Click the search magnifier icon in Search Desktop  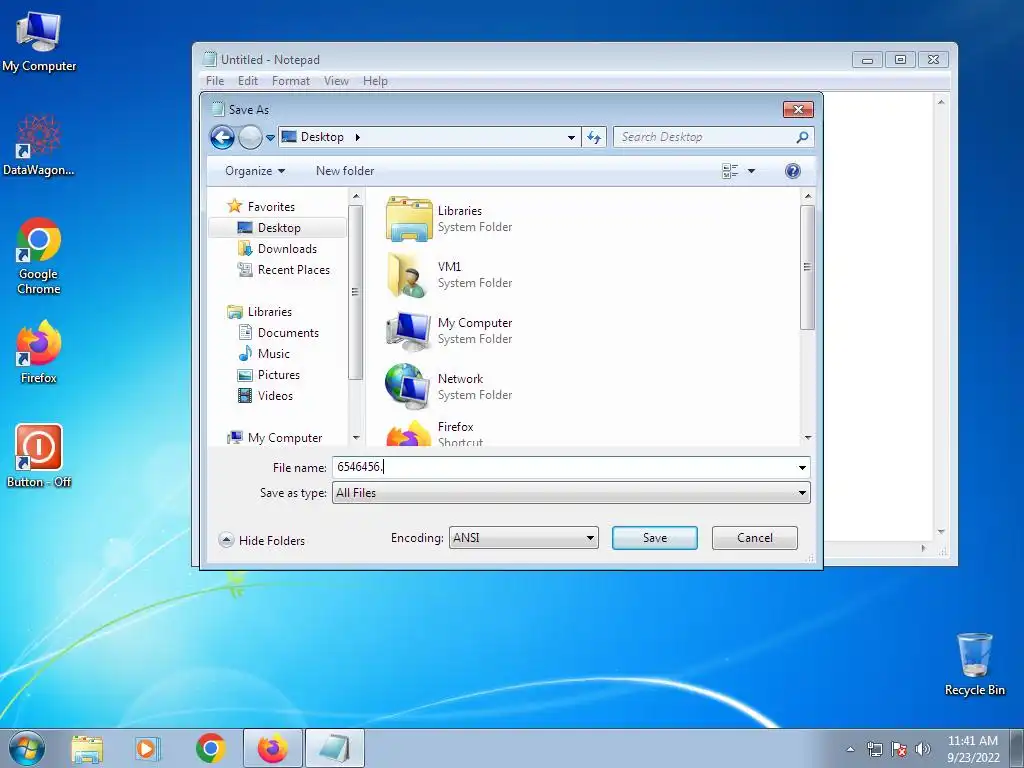point(802,137)
